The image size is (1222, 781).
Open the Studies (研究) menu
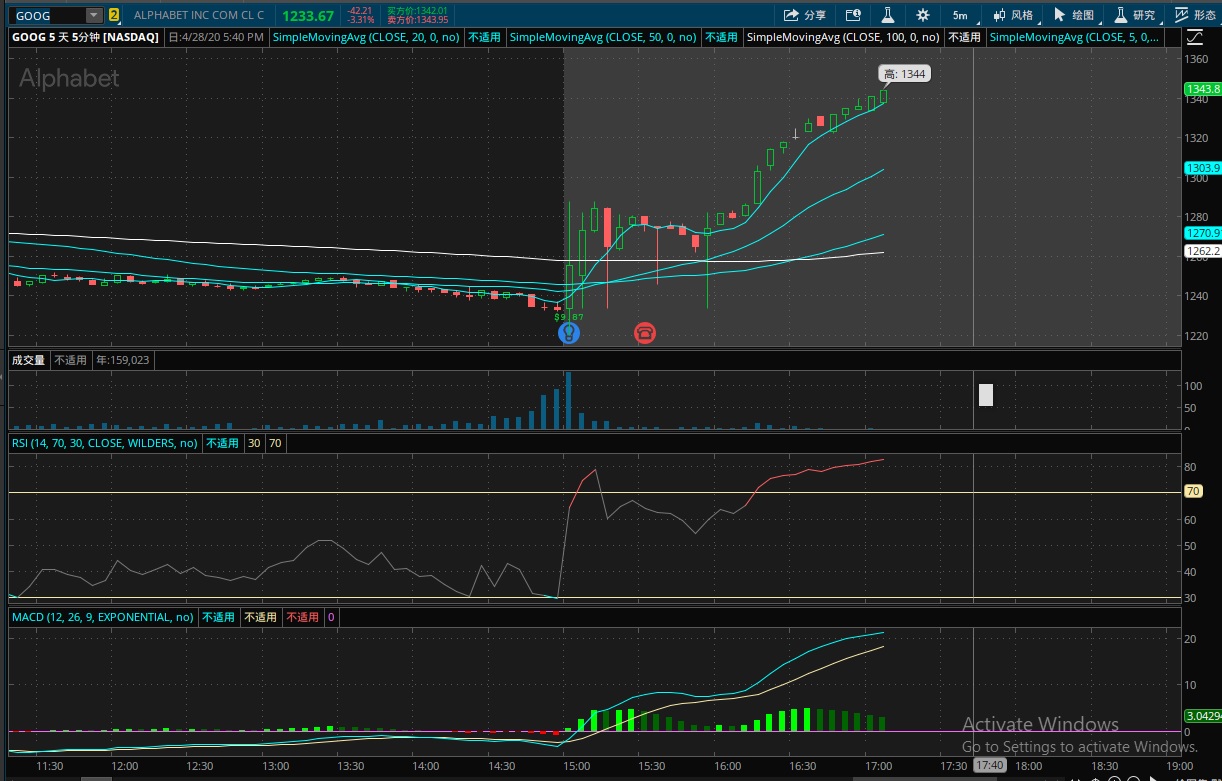pyautogui.click(x=1135, y=15)
